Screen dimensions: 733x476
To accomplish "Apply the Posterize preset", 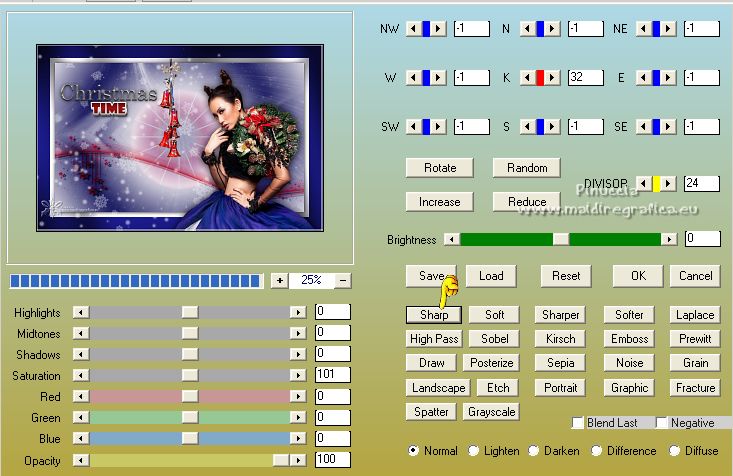I will click(491, 363).
